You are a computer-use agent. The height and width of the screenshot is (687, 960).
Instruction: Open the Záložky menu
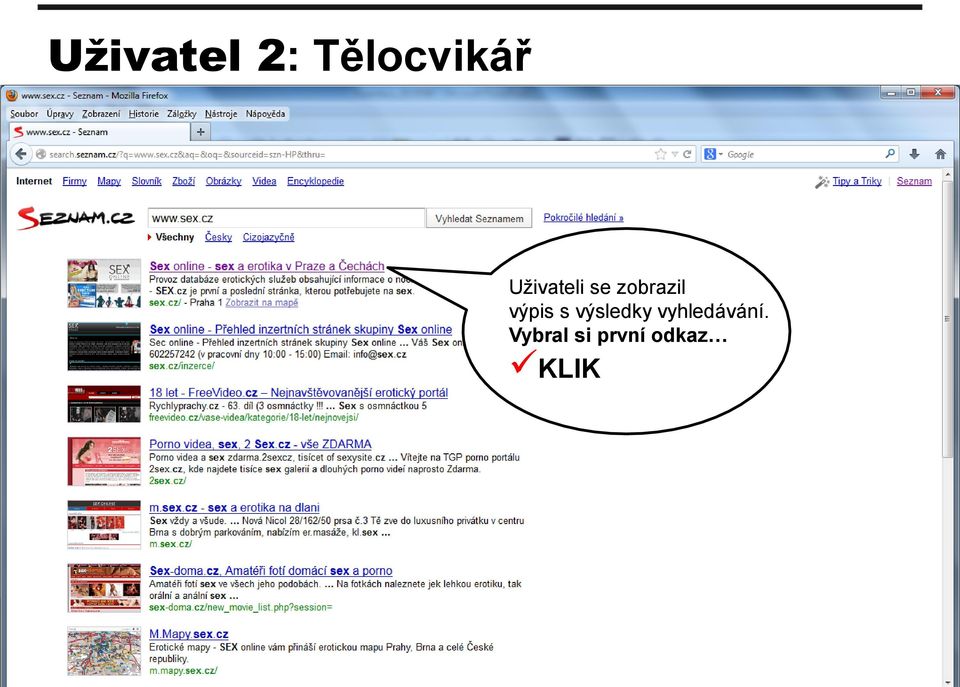coord(182,114)
